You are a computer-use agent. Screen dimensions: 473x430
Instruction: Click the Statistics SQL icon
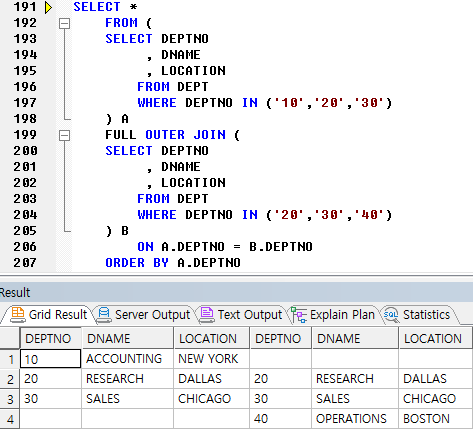[x=391, y=315]
